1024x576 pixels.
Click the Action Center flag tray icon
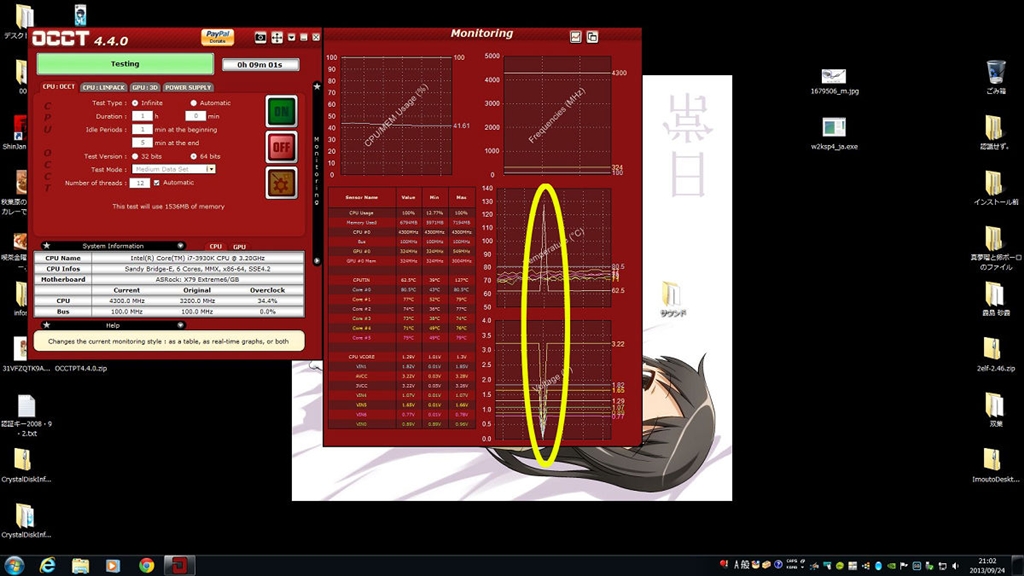pyautogui.click(x=904, y=566)
